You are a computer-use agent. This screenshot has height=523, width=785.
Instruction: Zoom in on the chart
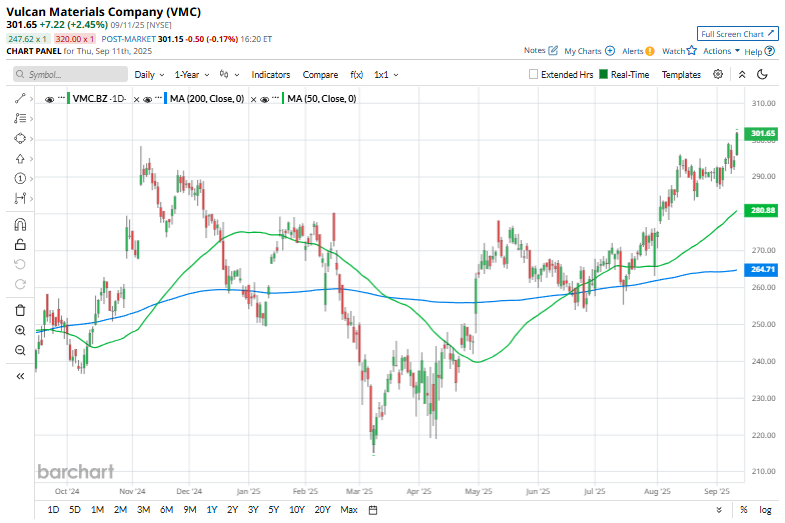(x=20, y=330)
